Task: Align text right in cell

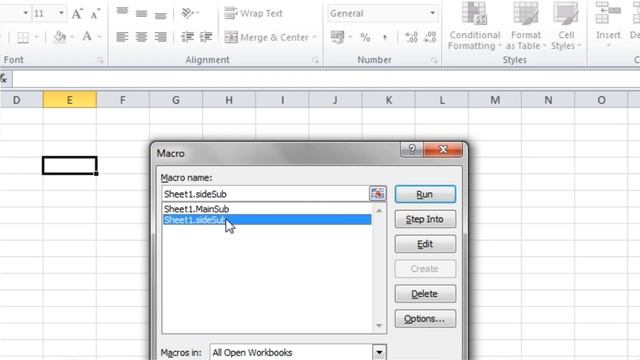Action: point(160,37)
